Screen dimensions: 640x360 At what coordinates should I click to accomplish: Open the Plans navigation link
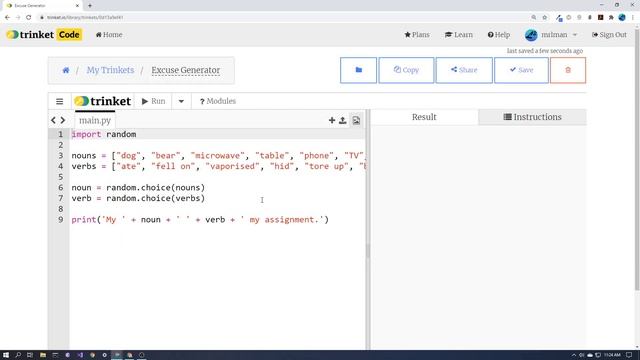(x=417, y=35)
